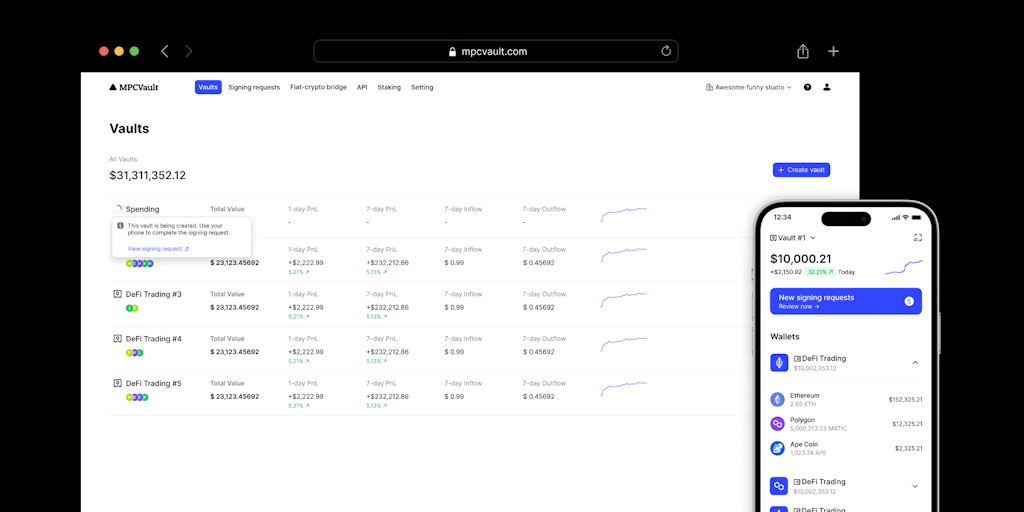This screenshot has width=1024, height=512.
Task: Tap the scan icon in phone app
Action: (918, 238)
